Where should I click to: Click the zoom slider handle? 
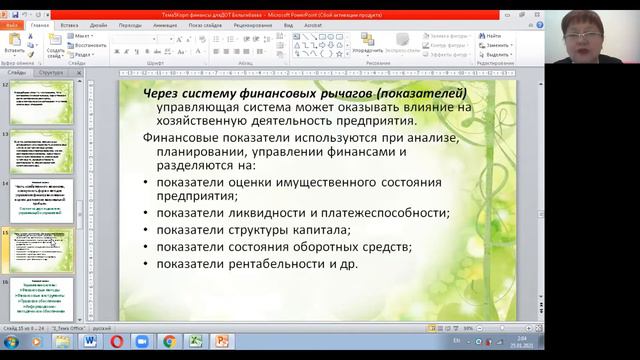tap(502, 328)
